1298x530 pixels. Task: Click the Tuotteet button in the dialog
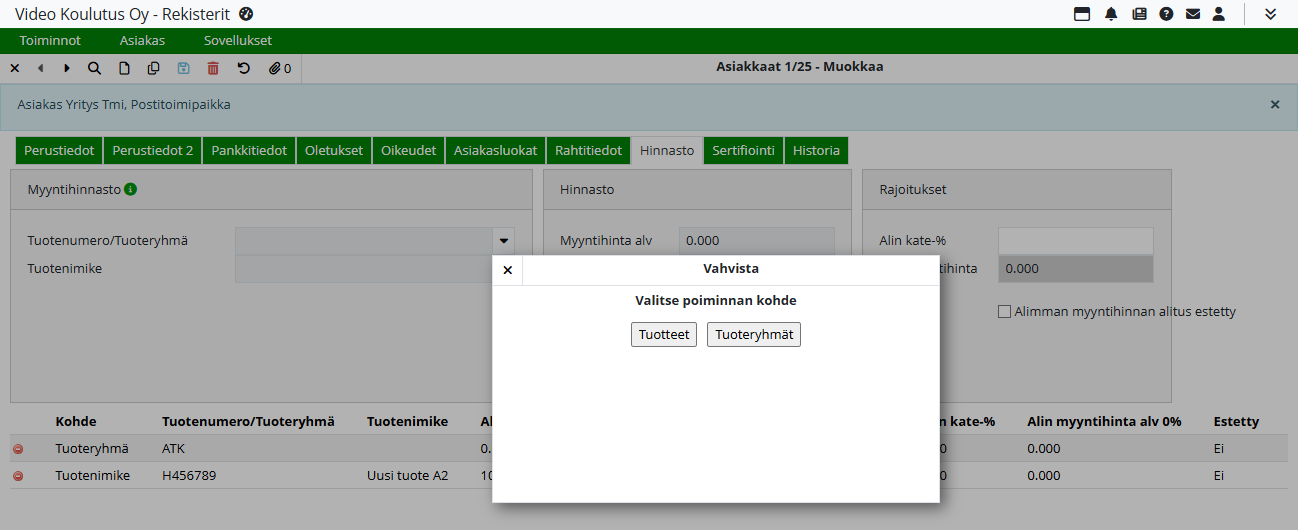pyautogui.click(x=663, y=335)
